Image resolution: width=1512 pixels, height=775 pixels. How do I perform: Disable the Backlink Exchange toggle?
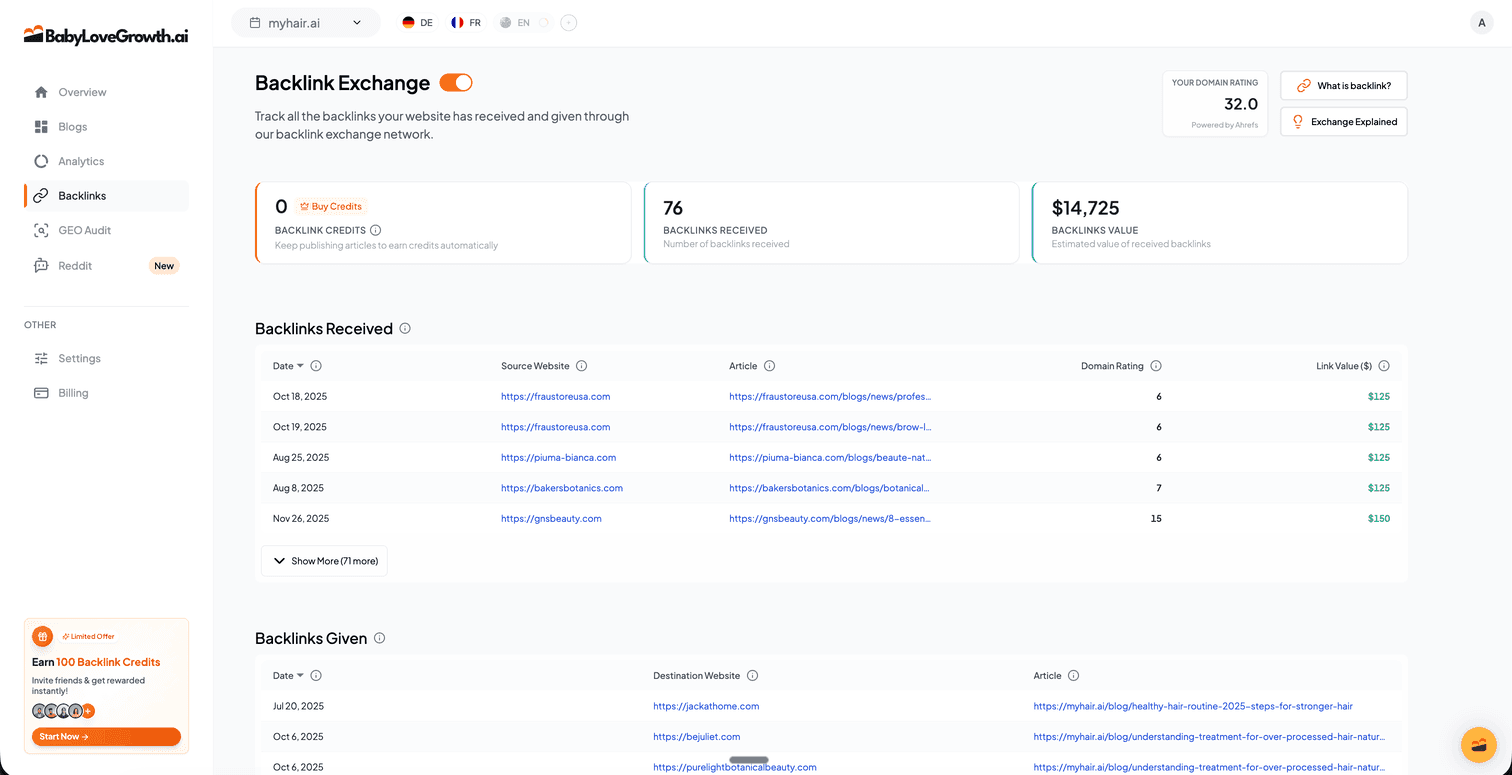(x=456, y=82)
